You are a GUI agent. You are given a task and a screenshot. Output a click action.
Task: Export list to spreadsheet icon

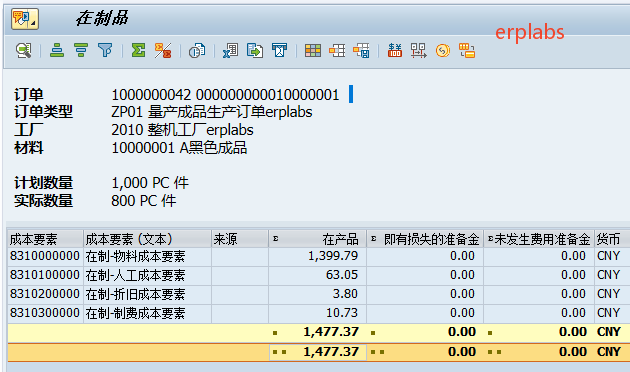(x=231, y=51)
